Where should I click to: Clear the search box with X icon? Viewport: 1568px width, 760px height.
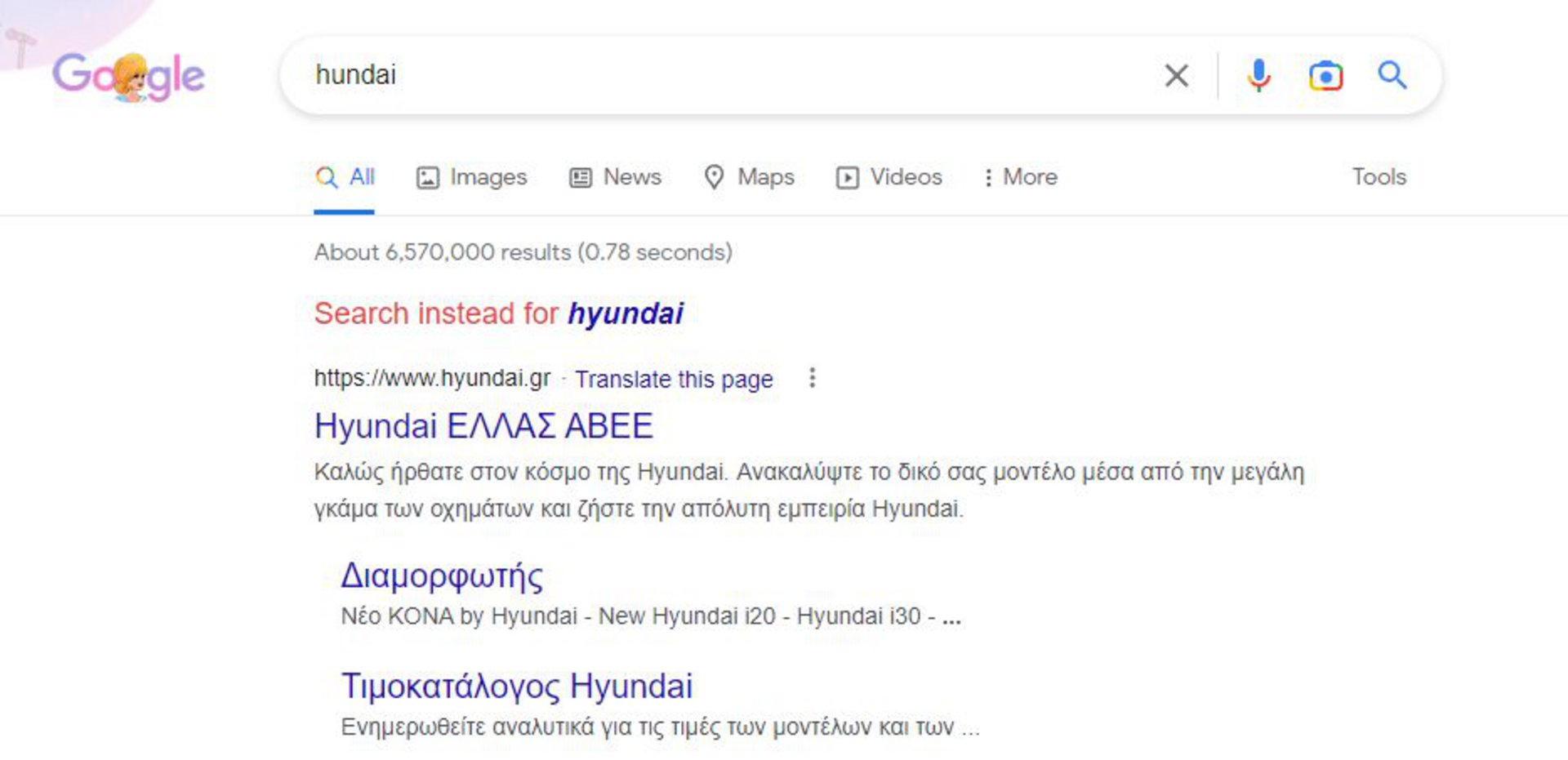tap(1176, 76)
